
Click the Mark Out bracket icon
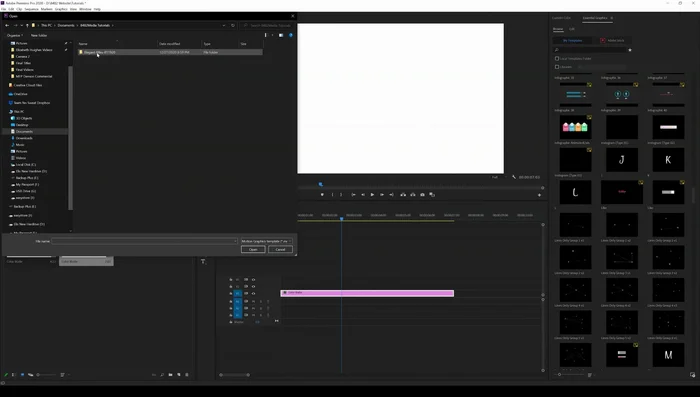click(341, 195)
